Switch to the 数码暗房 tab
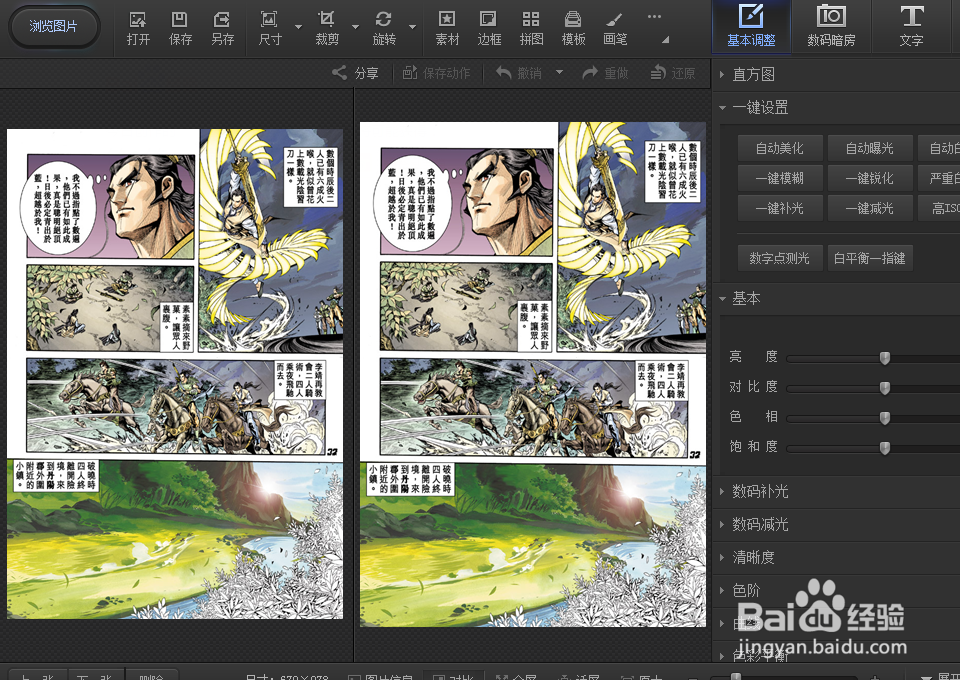The width and height of the screenshot is (960, 680). [x=831, y=26]
